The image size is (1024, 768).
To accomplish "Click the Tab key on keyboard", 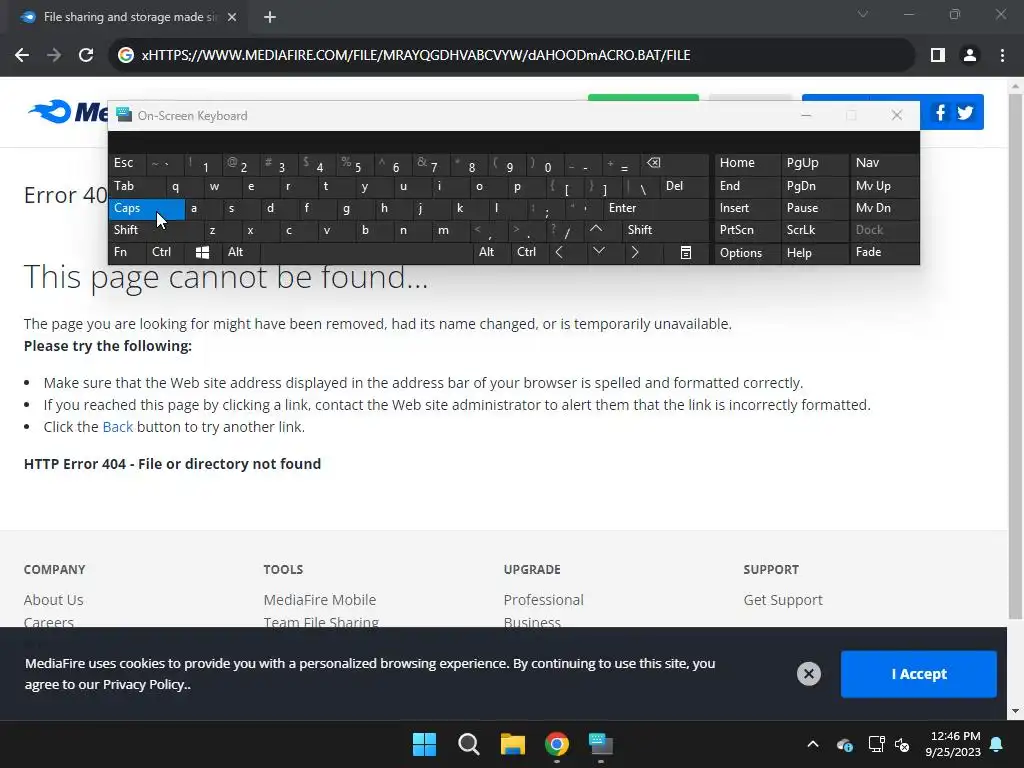I will [x=137, y=186].
